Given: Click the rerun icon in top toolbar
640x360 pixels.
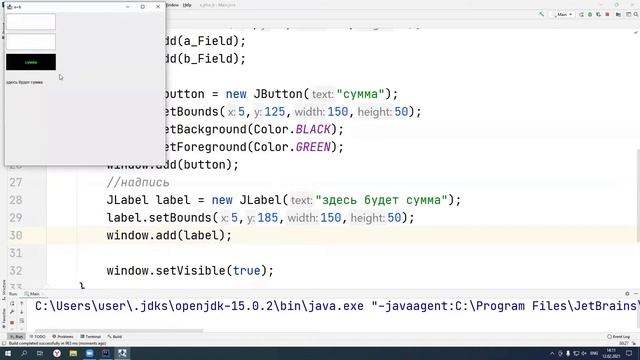Looking at the screenshot, I should tap(581, 14).
